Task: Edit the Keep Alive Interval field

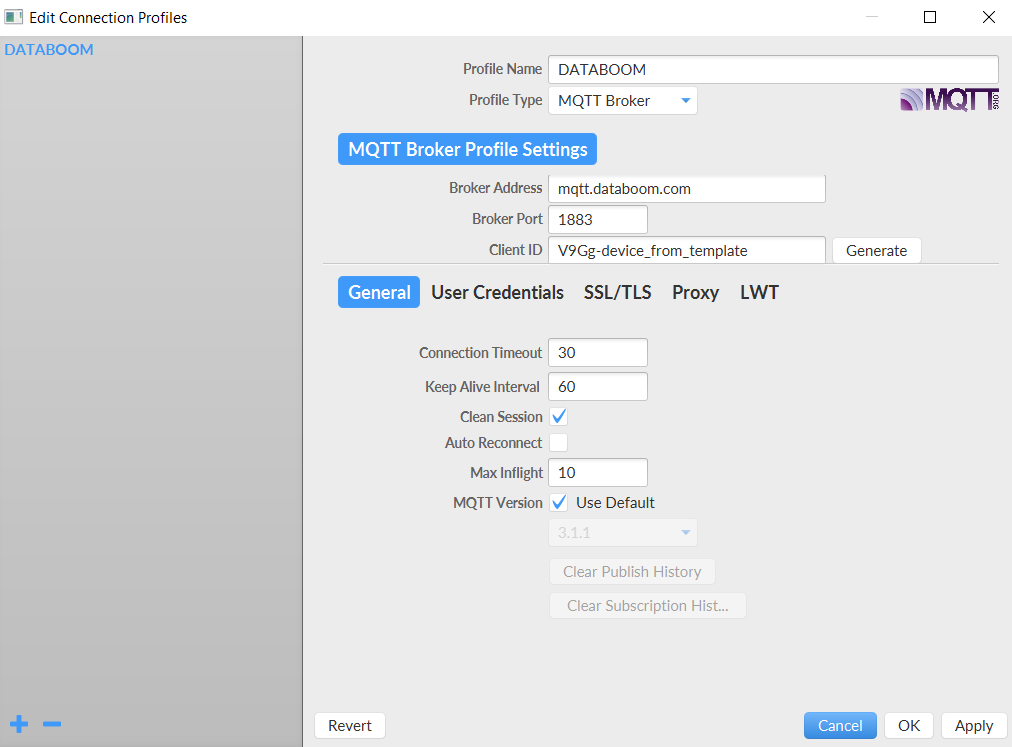Action: [598, 387]
